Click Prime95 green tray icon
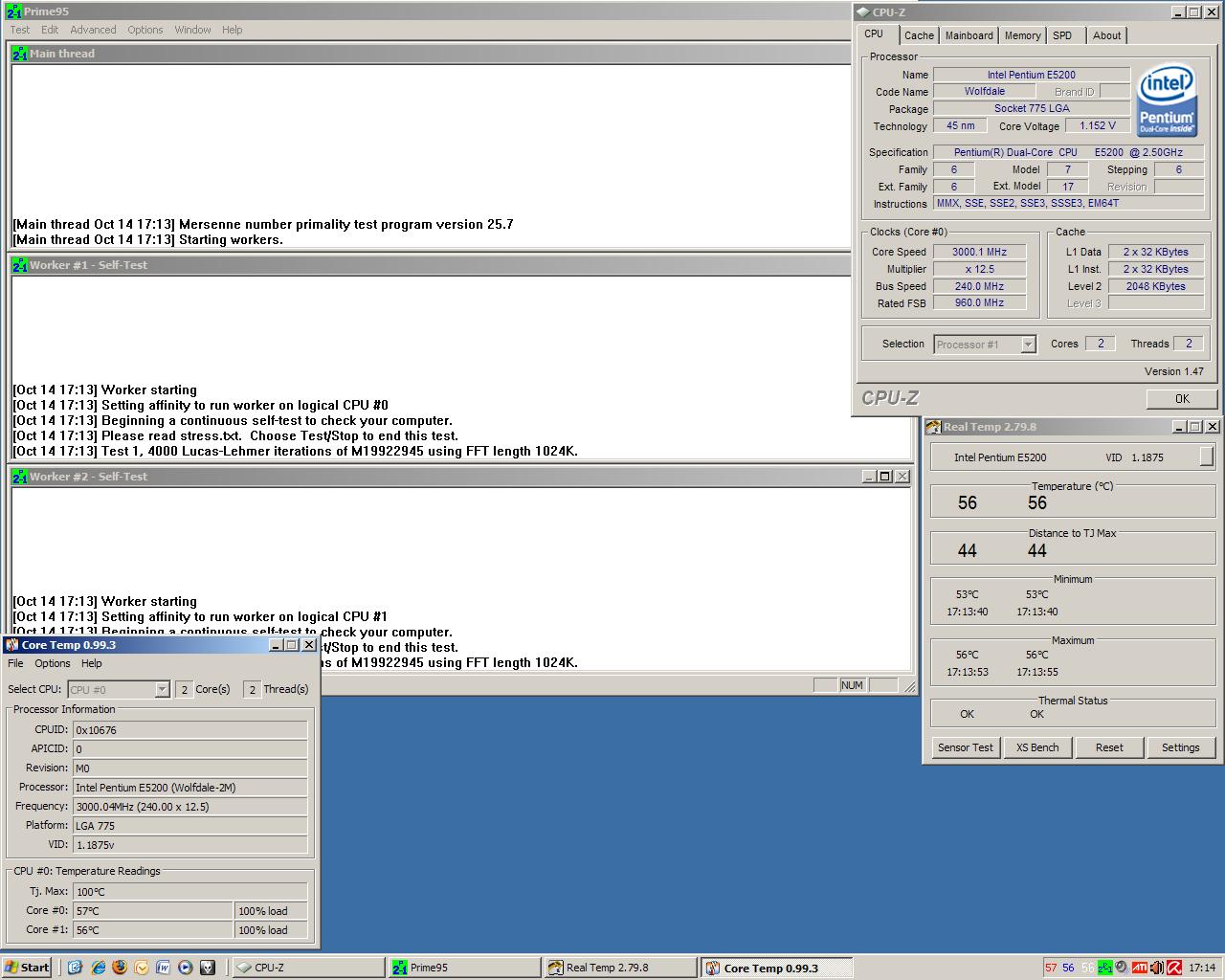The image size is (1225, 980). (x=1105, y=968)
